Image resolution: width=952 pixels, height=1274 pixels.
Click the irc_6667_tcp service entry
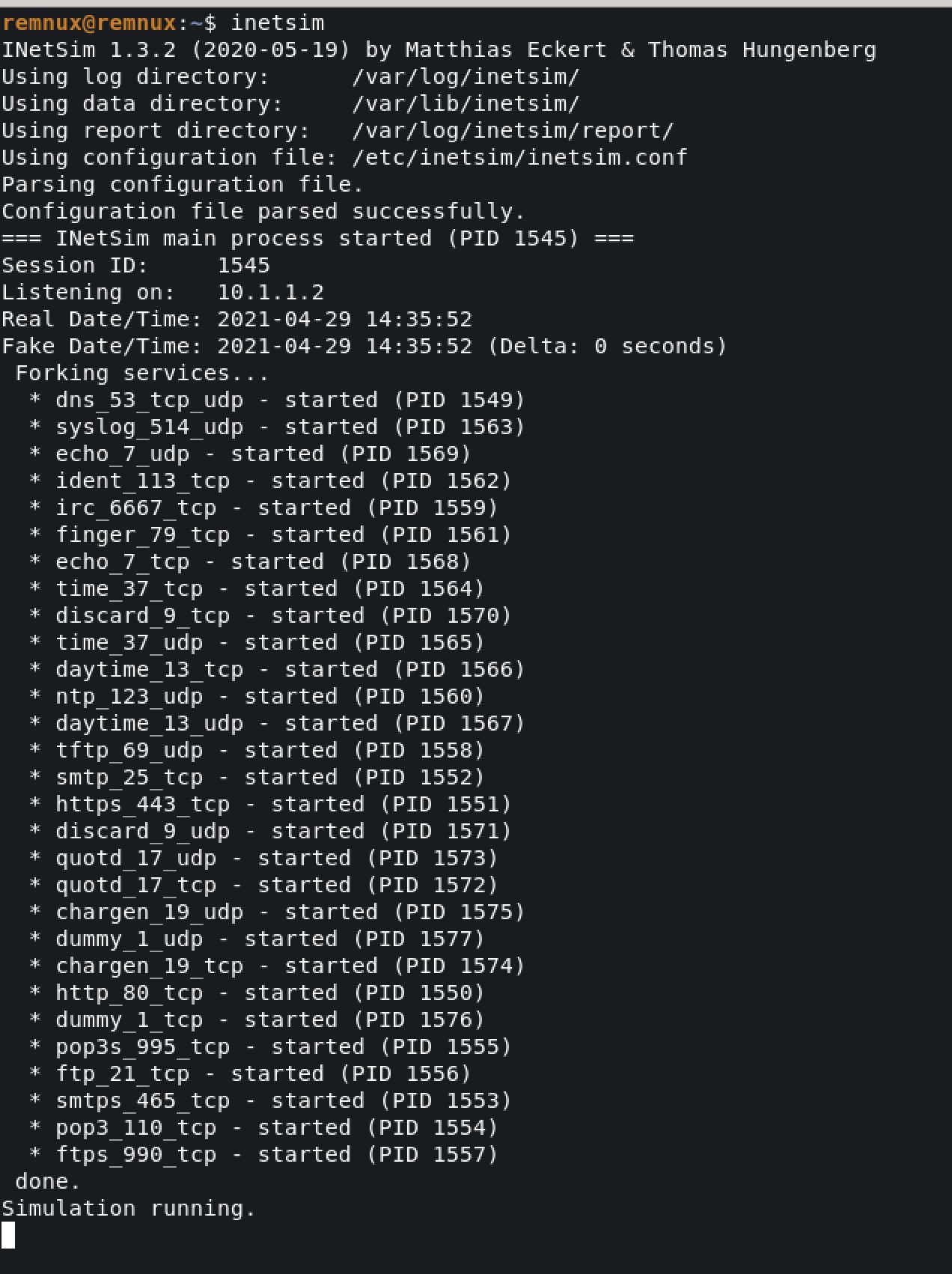[136, 508]
